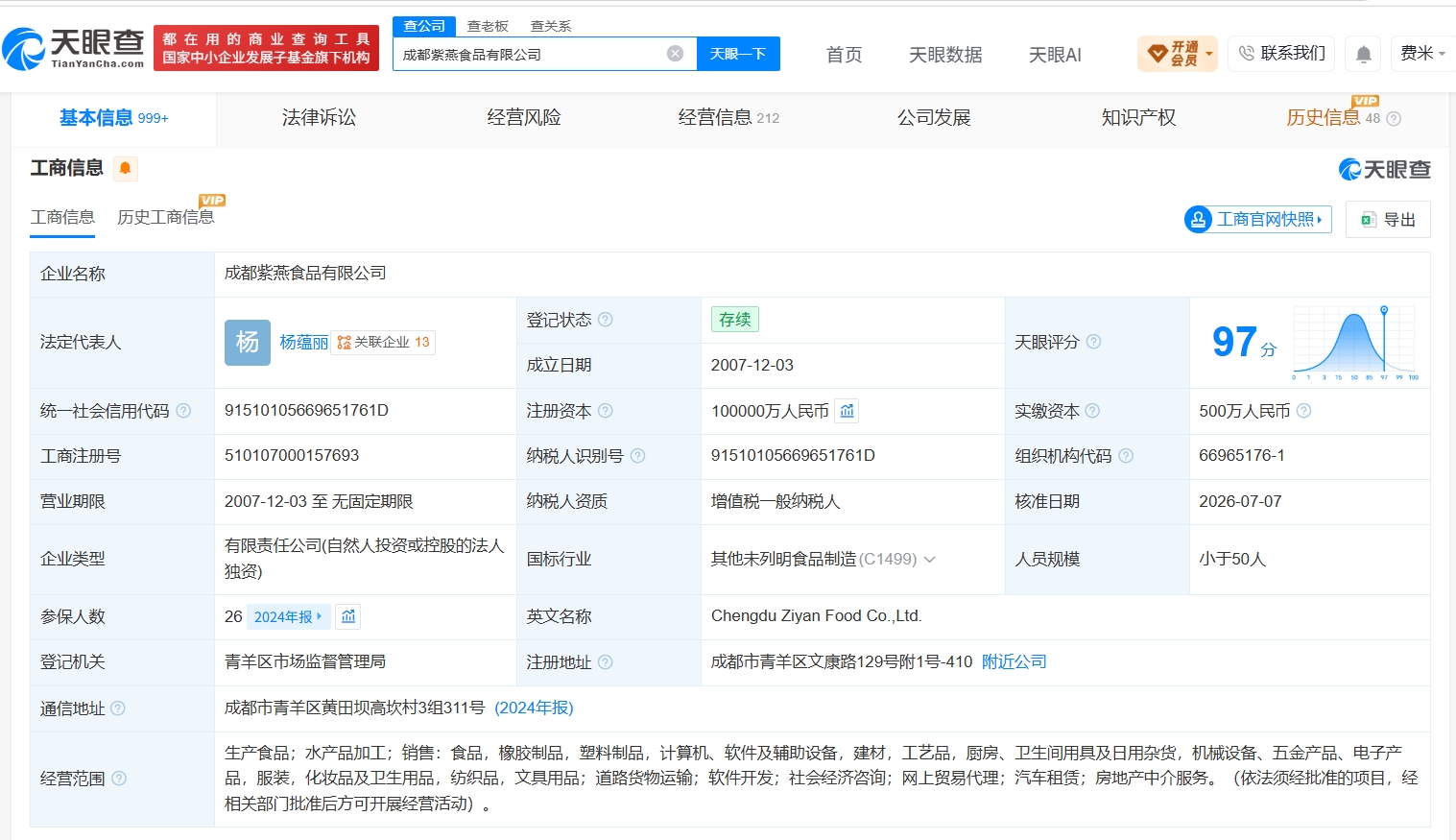Screen dimensions: 1456x840
Task: Clear the search box with the X icon
Action: (675, 54)
